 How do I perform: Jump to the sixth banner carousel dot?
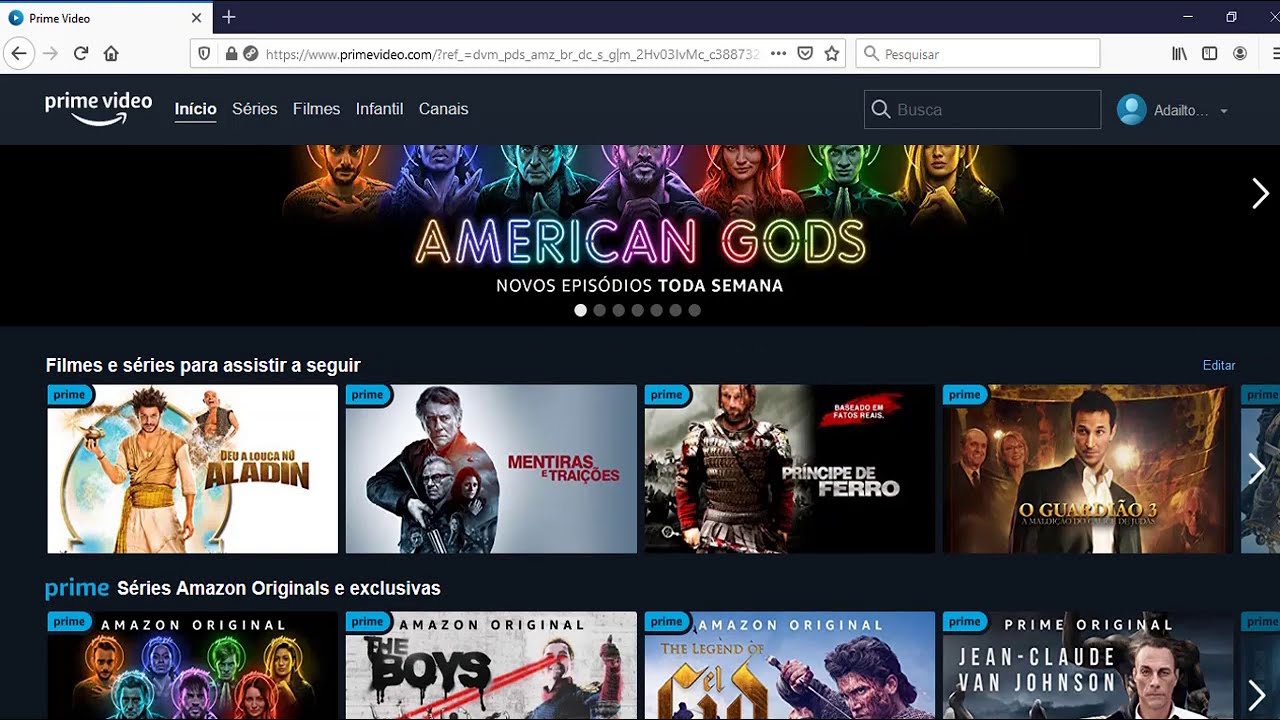(675, 310)
